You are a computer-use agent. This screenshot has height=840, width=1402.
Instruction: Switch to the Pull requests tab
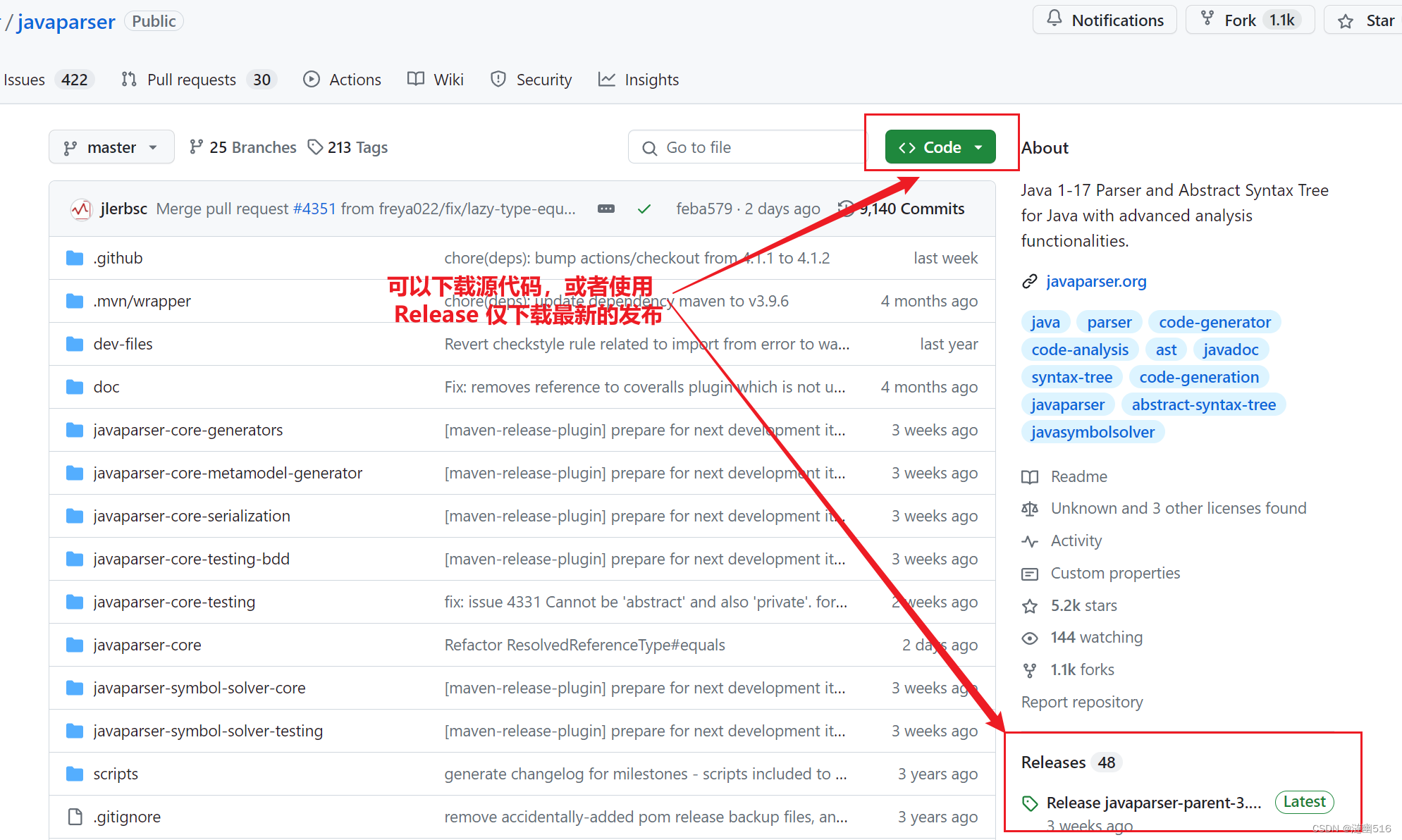[190, 79]
